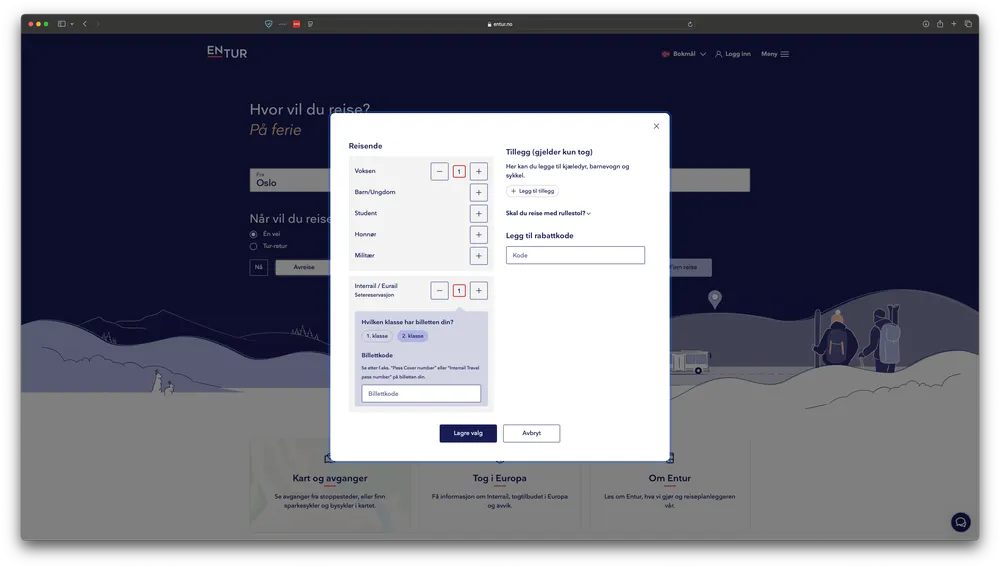Close the travelers dialog with X
This screenshot has width=1000, height=568.
(x=656, y=126)
